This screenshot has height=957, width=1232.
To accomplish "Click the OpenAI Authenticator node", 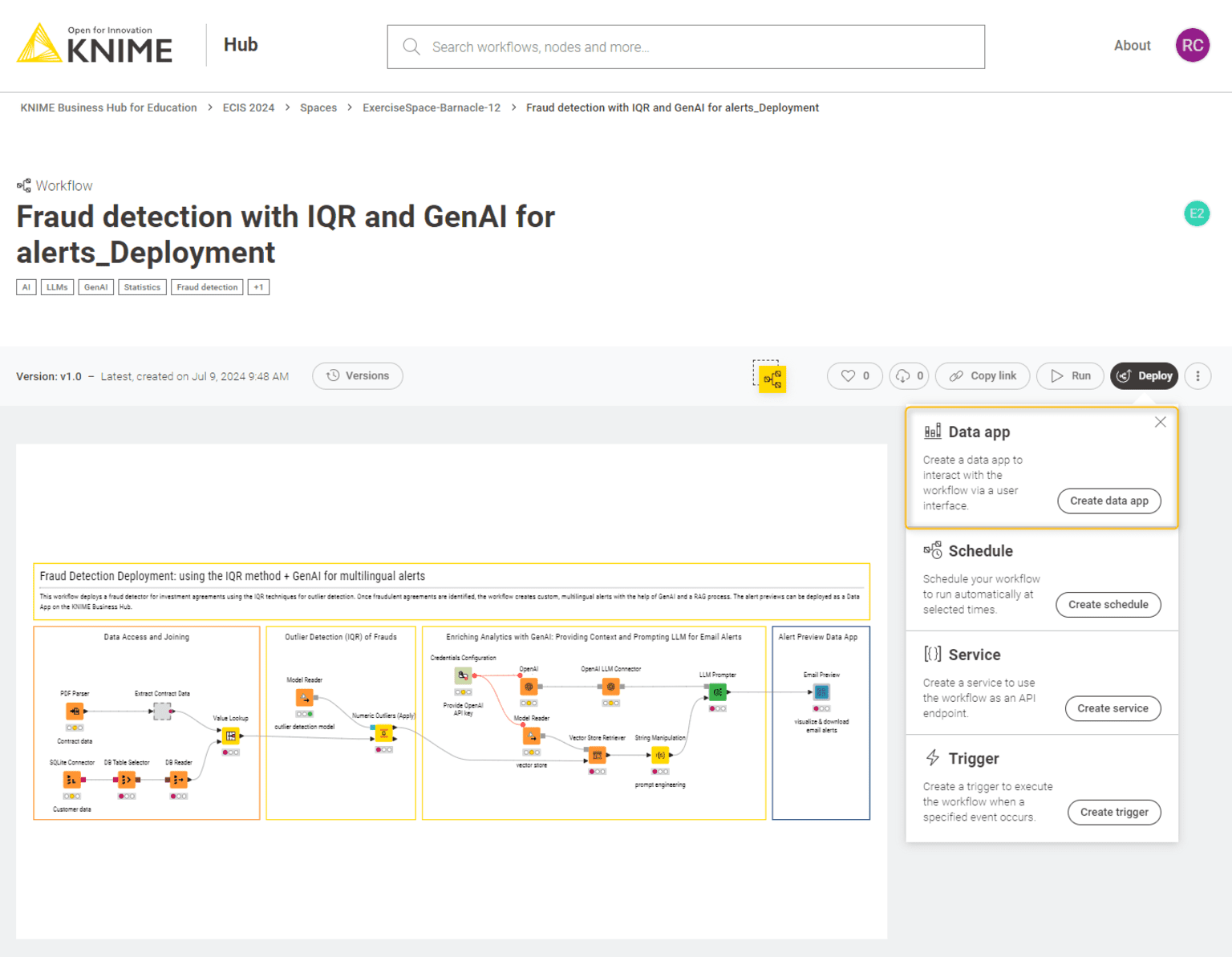I will [x=529, y=687].
